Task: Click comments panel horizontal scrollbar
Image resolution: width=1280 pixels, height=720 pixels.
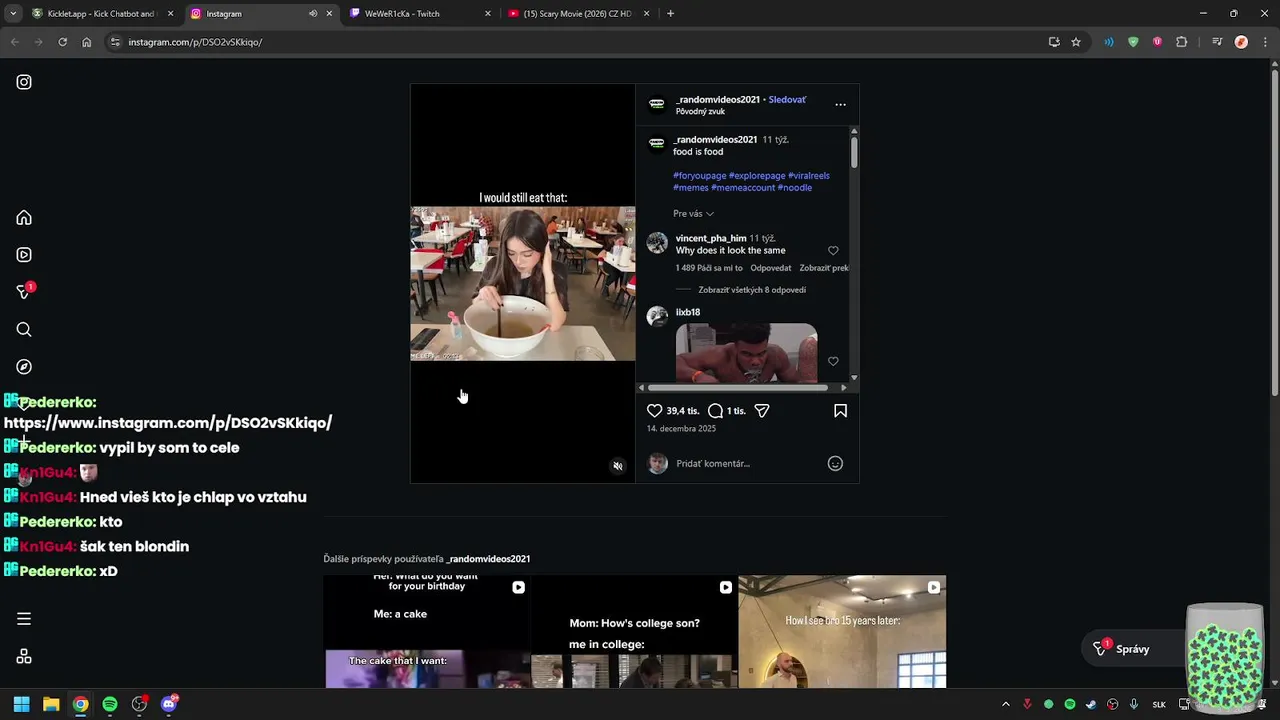Action: [738, 388]
